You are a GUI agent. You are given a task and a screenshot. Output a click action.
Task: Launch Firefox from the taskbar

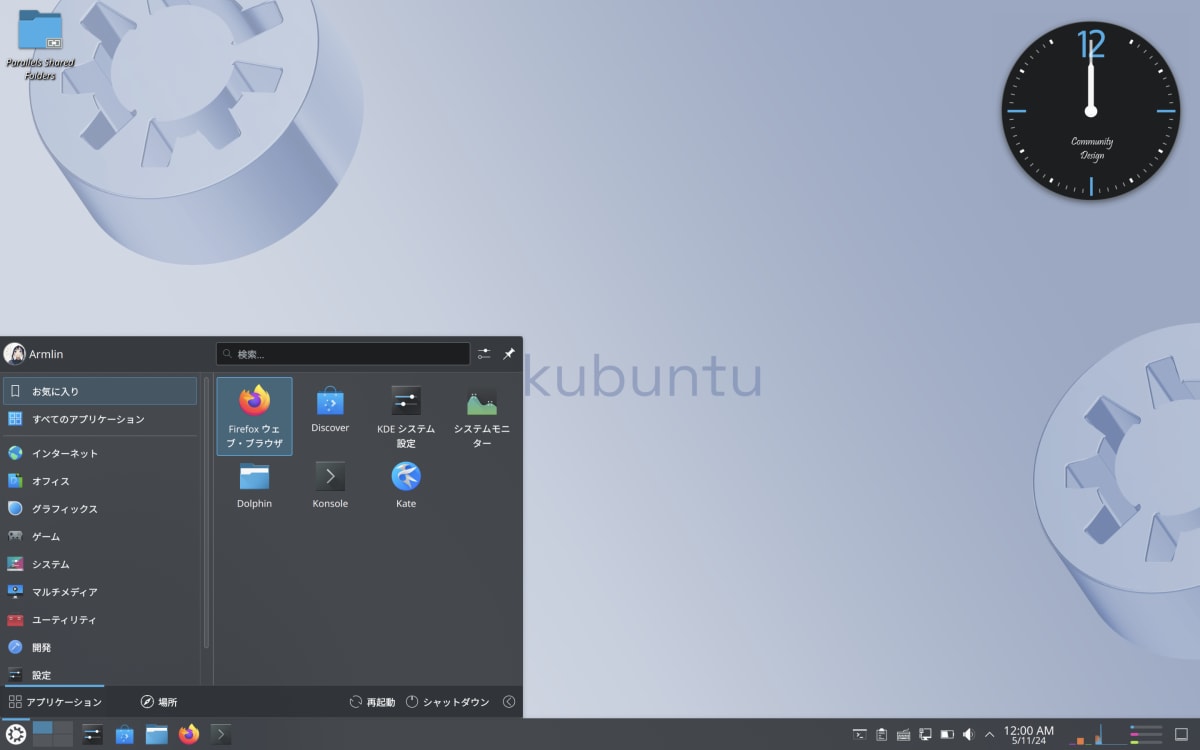pyautogui.click(x=189, y=735)
